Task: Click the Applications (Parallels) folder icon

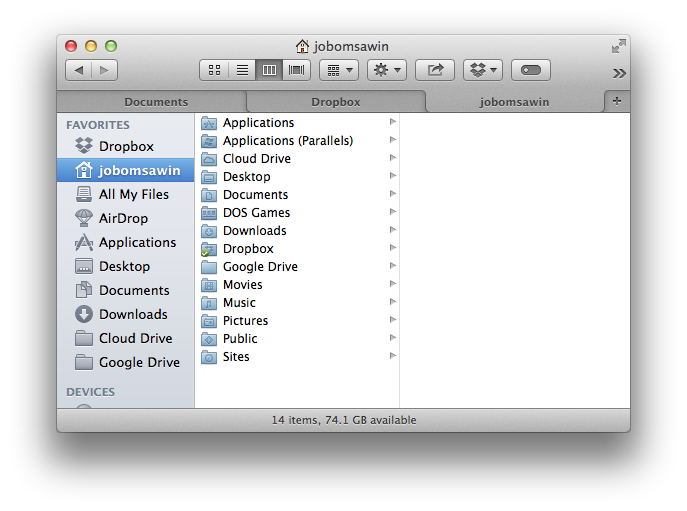Action: (x=209, y=141)
